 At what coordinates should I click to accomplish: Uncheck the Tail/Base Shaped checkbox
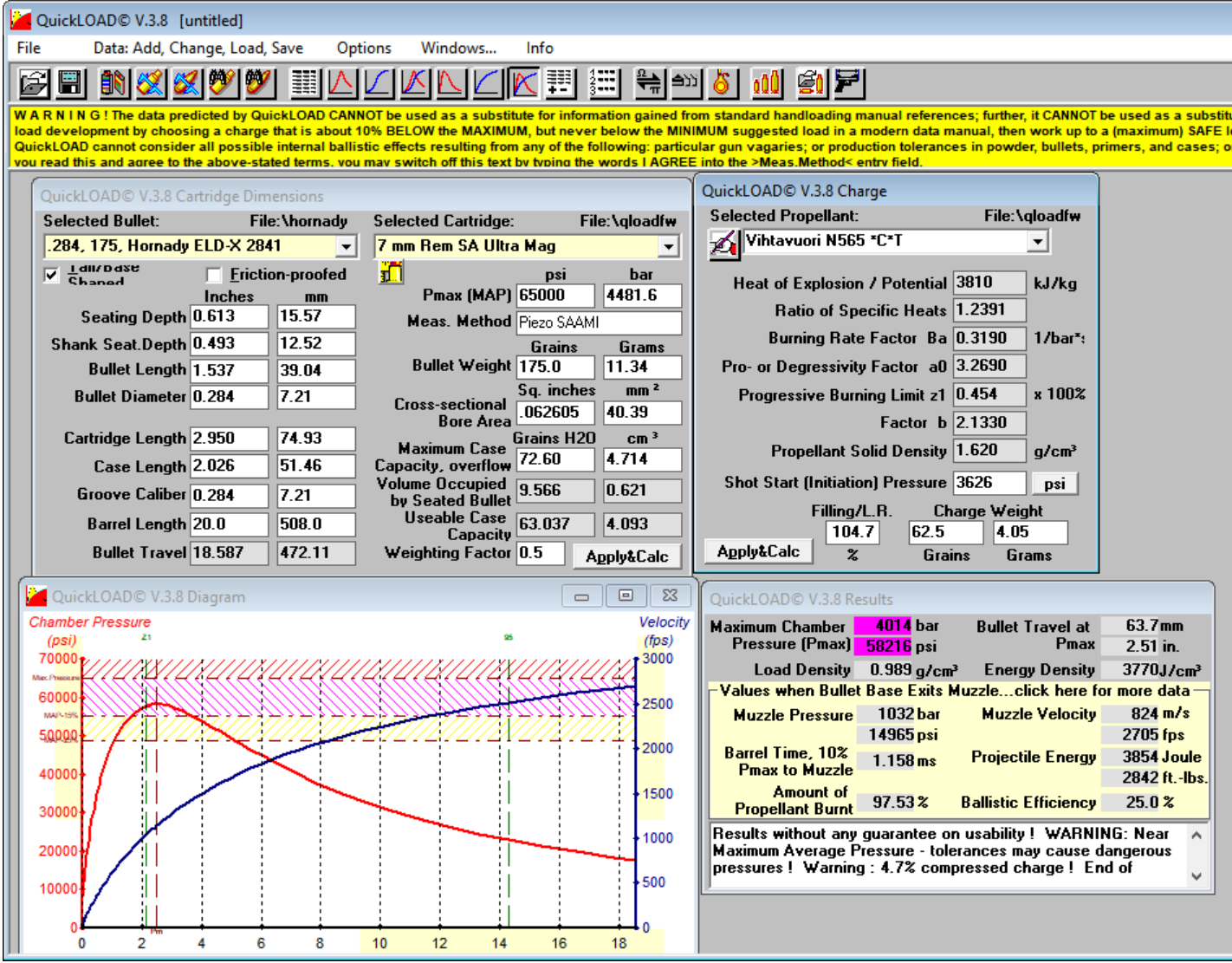tap(52, 275)
